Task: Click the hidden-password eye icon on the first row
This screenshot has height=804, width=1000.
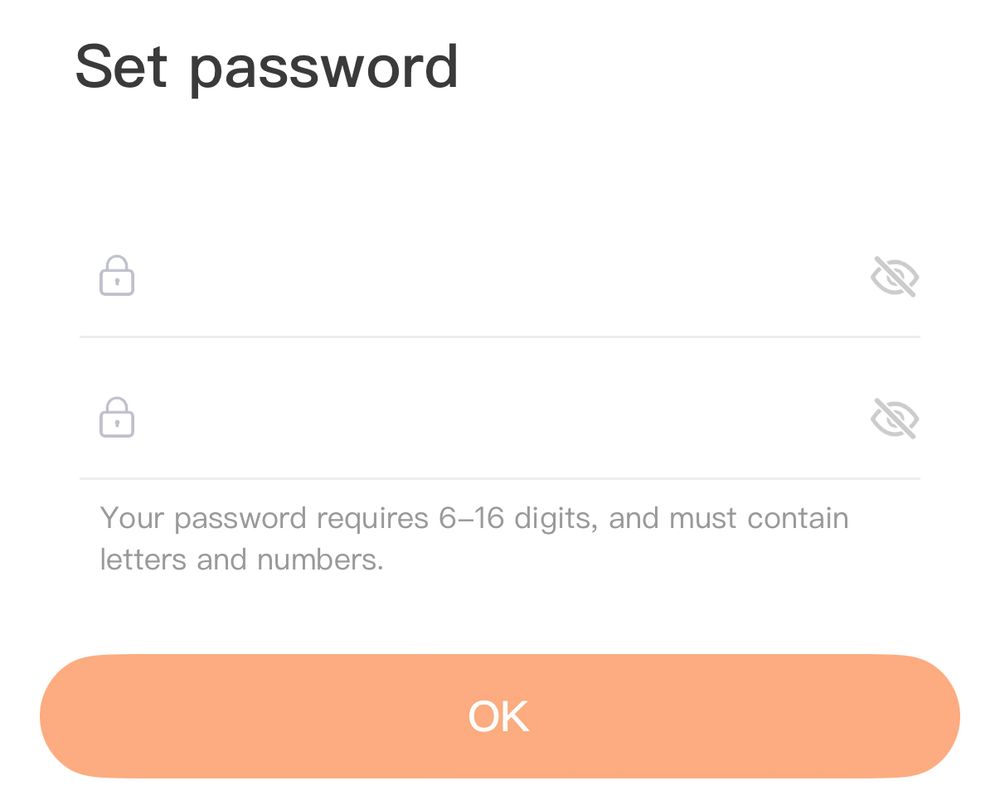Action: click(x=896, y=276)
